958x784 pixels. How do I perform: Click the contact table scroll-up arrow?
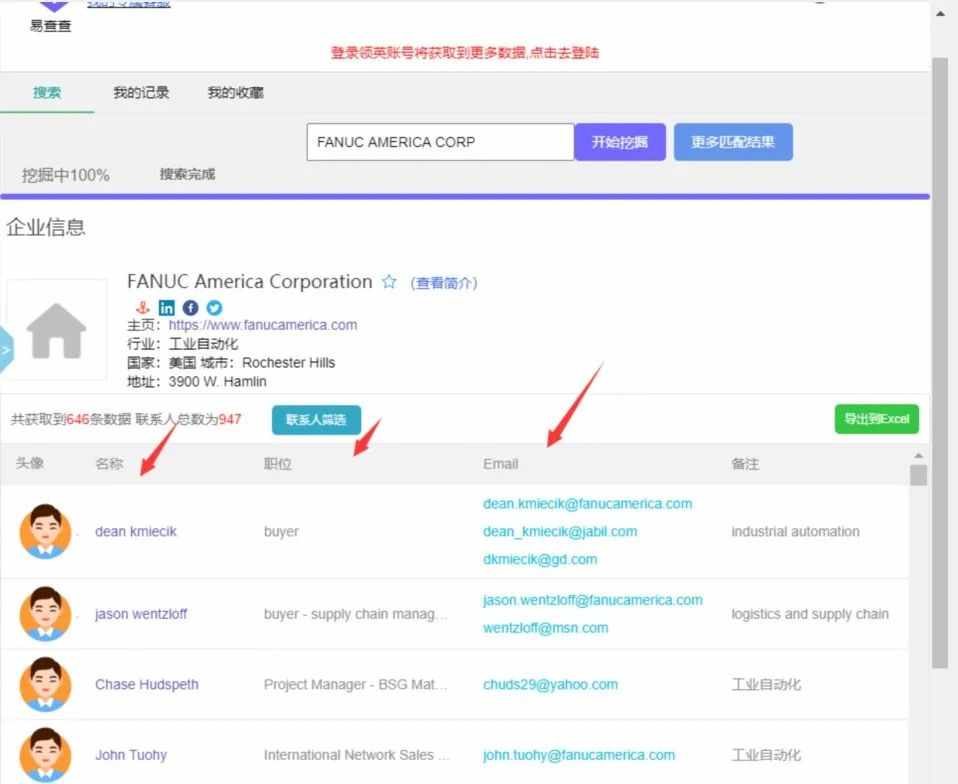coord(918,455)
